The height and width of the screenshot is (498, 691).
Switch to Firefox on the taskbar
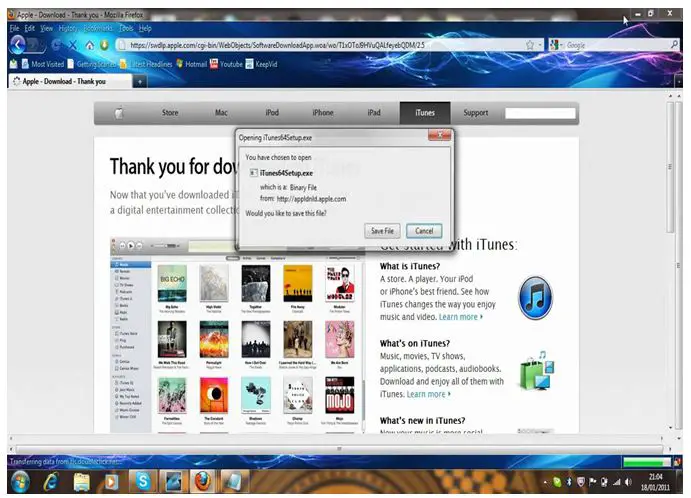[x=203, y=481]
